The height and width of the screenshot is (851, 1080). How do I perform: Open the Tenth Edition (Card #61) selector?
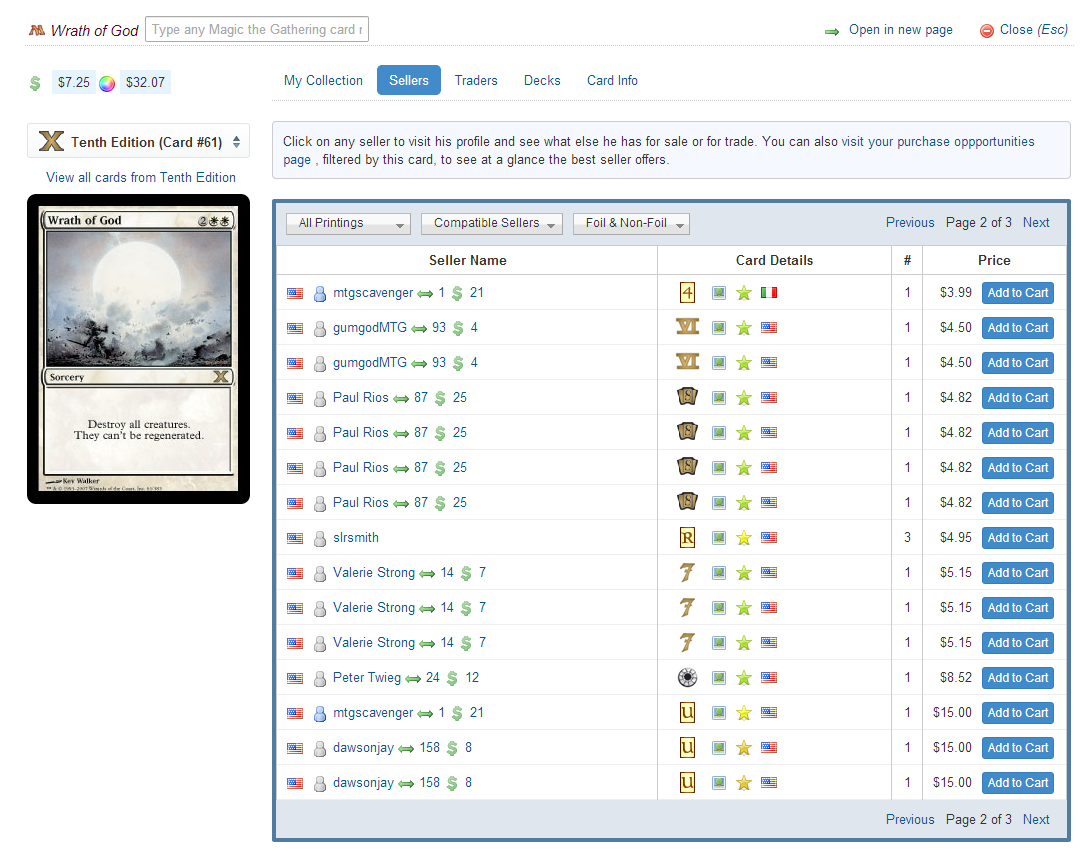point(139,142)
